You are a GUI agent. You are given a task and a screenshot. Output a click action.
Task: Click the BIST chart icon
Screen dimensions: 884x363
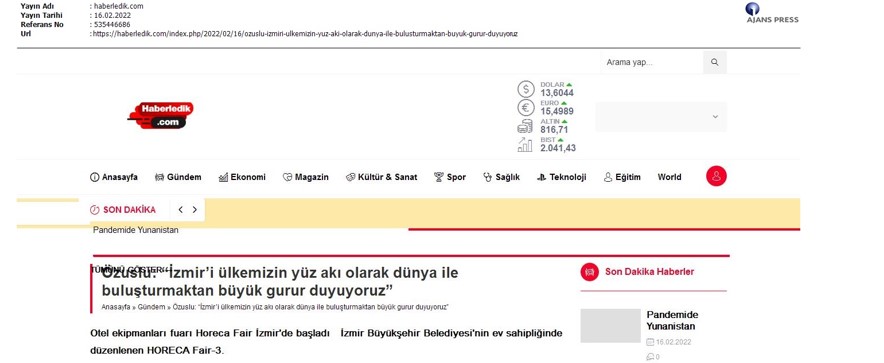(x=525, y=145)
